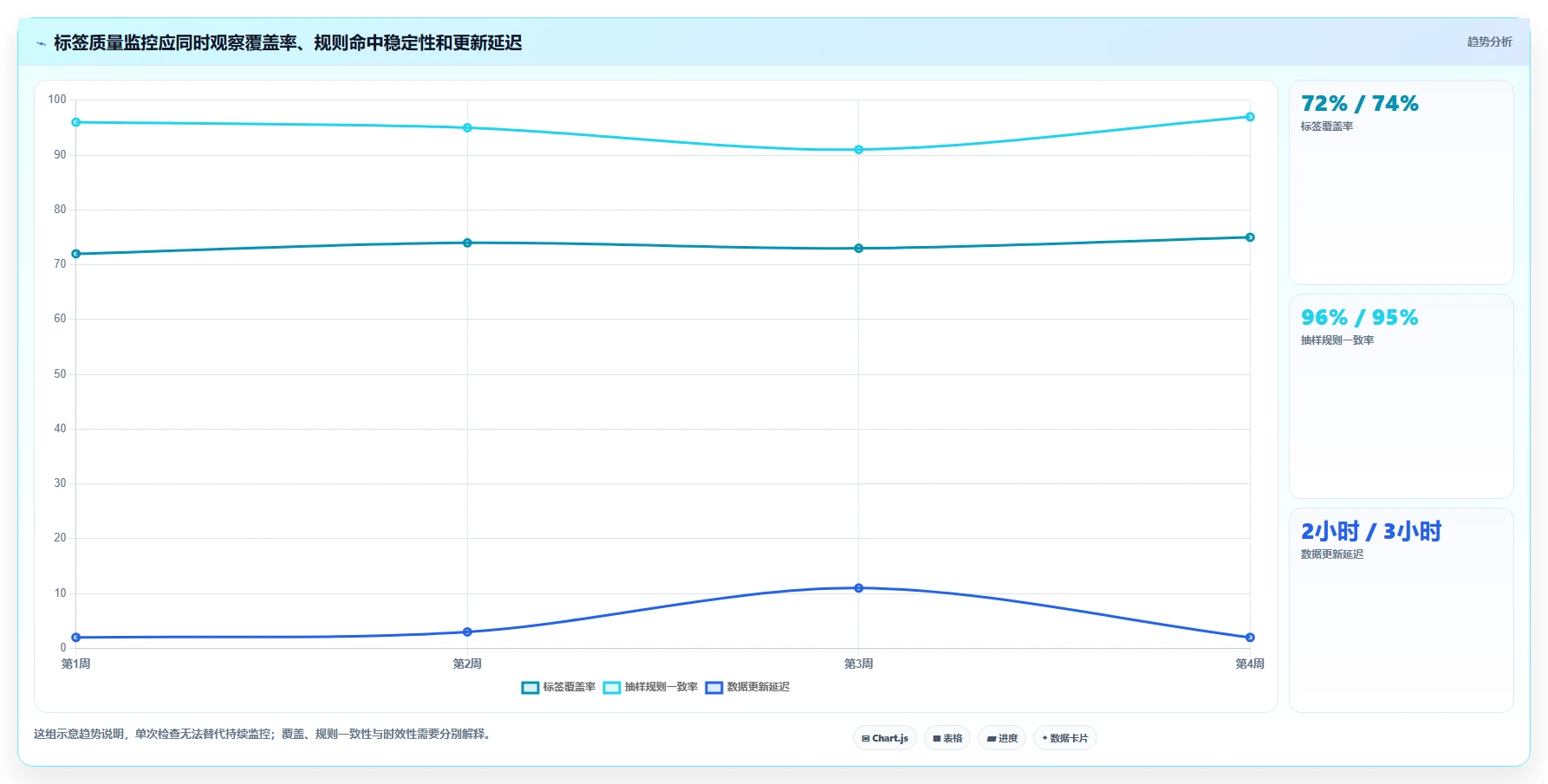1548x784 pixels.
Task: Click the 第4周 x-axis label
Action: tap(1250, 664)
